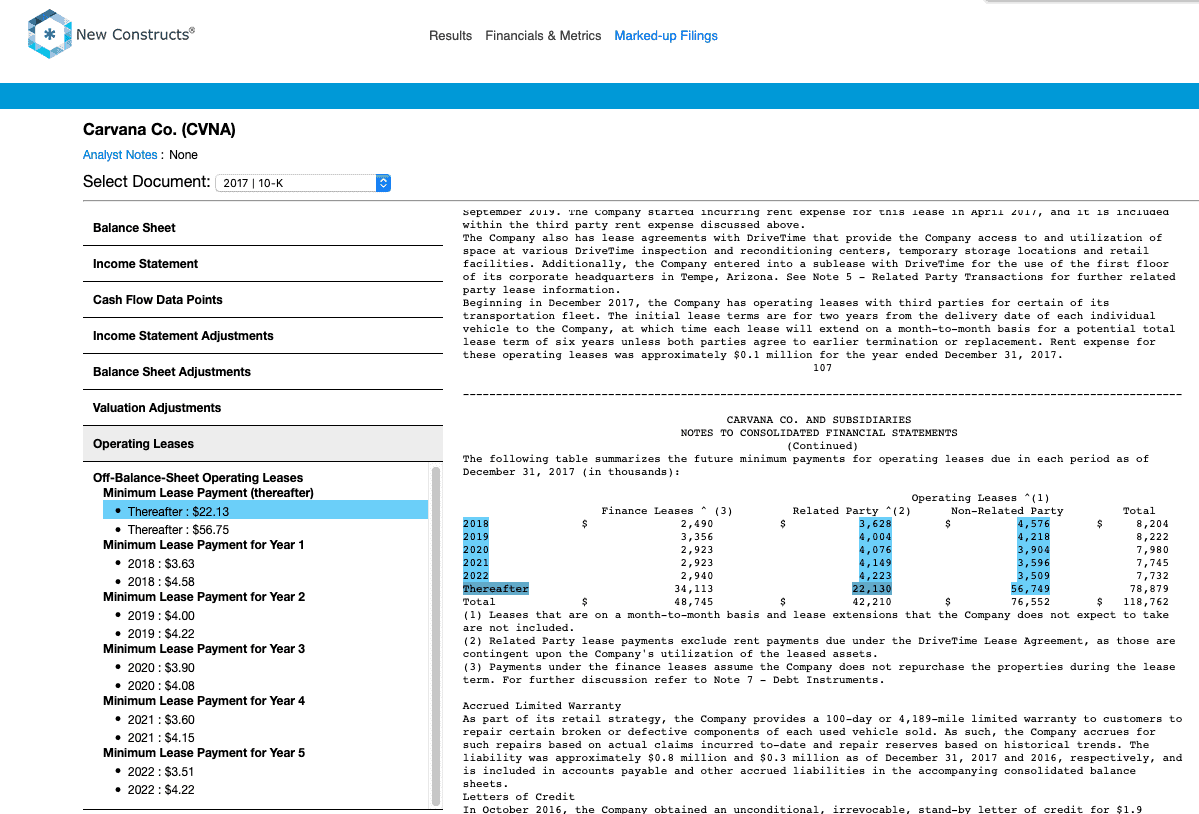Click highlighted 4,076 value for 2020

tap(876, 550)
